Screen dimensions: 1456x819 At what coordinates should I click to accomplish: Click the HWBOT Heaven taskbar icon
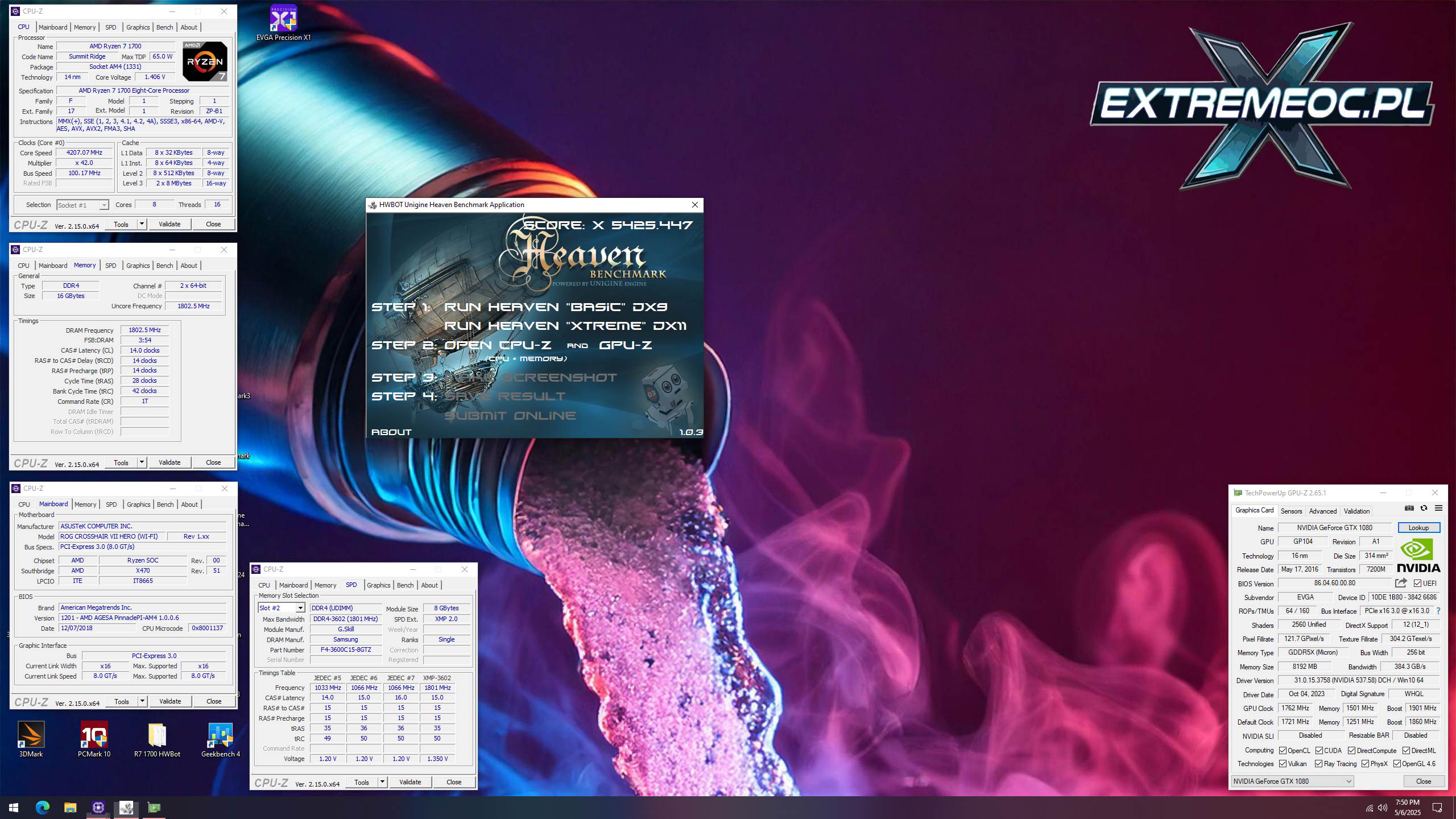(126, 808)
